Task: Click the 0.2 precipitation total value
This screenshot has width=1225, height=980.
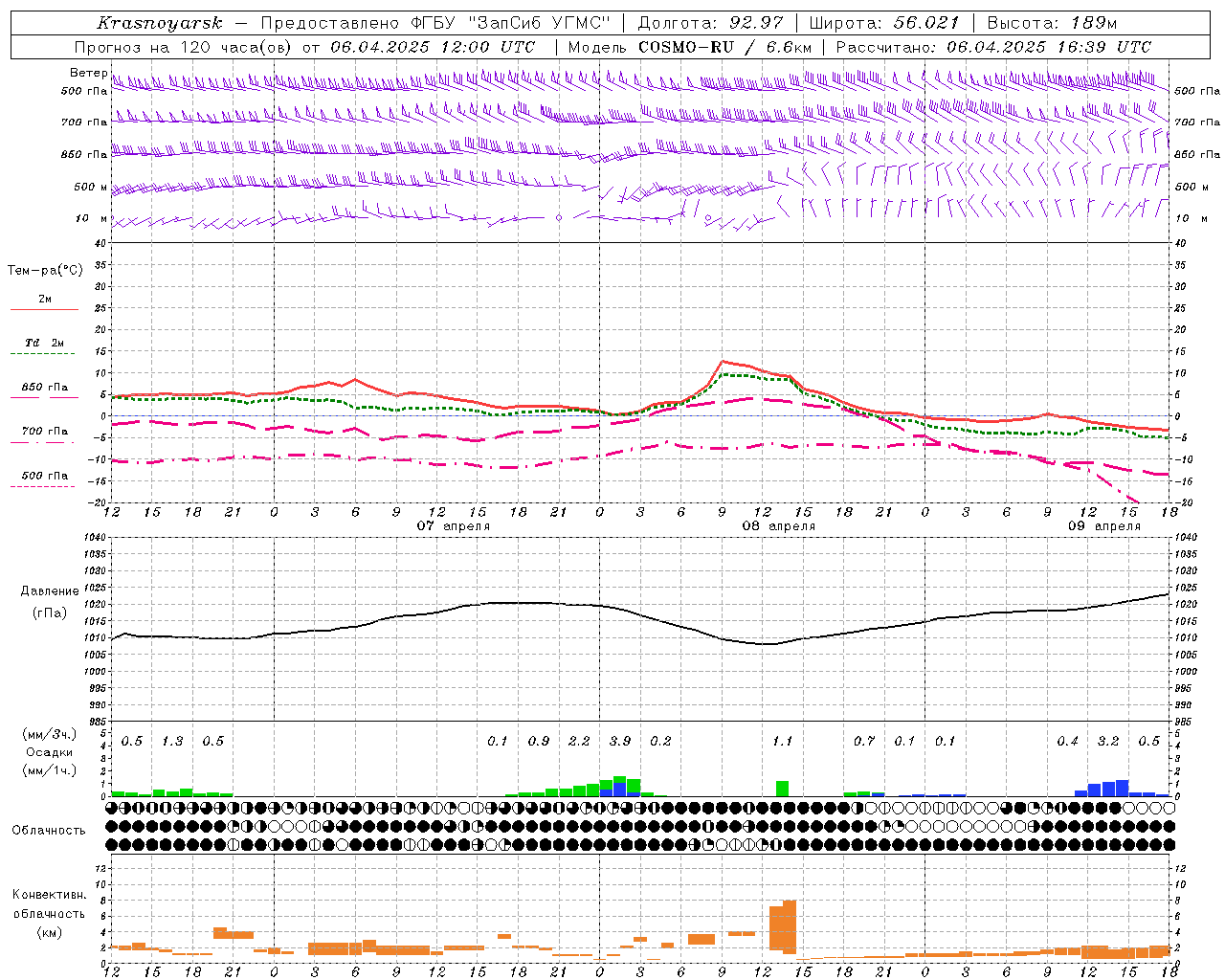Action: 660,741
